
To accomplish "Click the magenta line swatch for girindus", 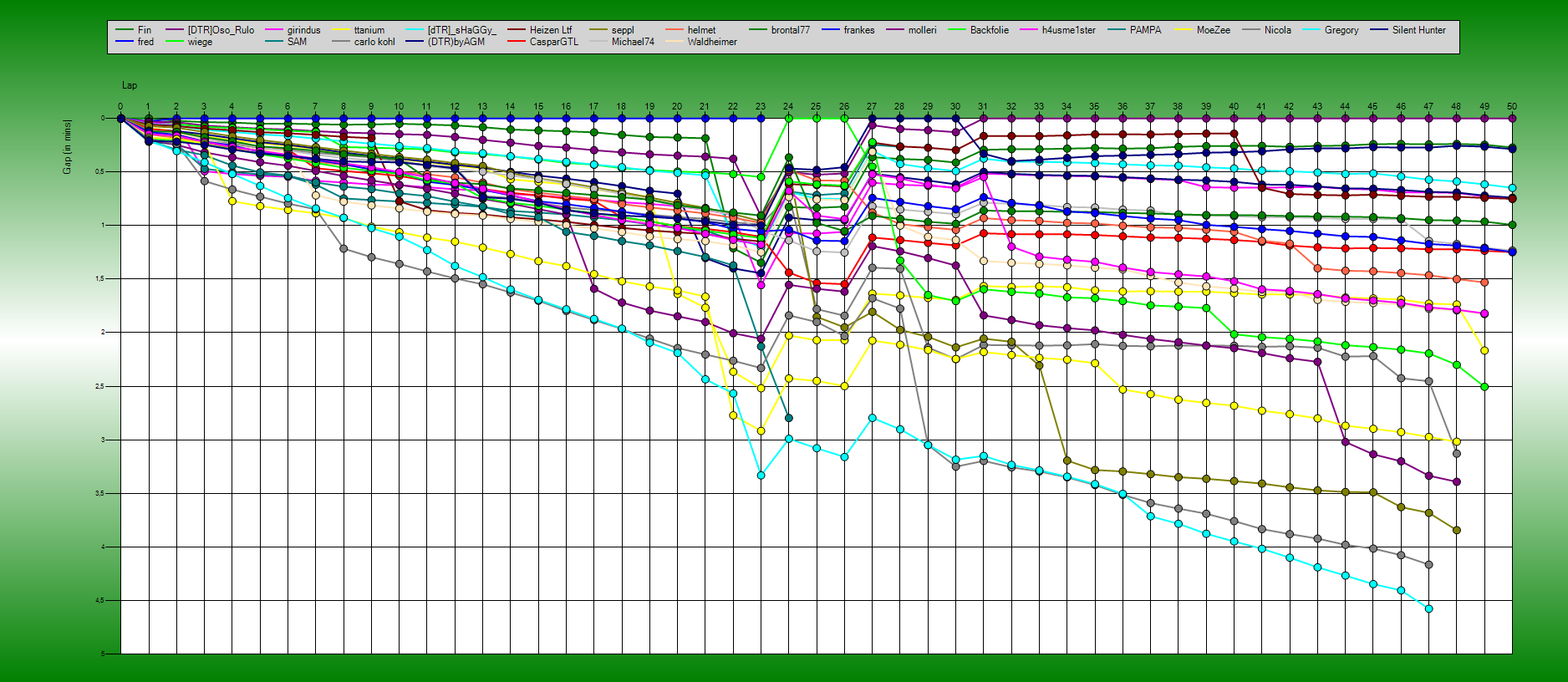I will pos(274,30).
